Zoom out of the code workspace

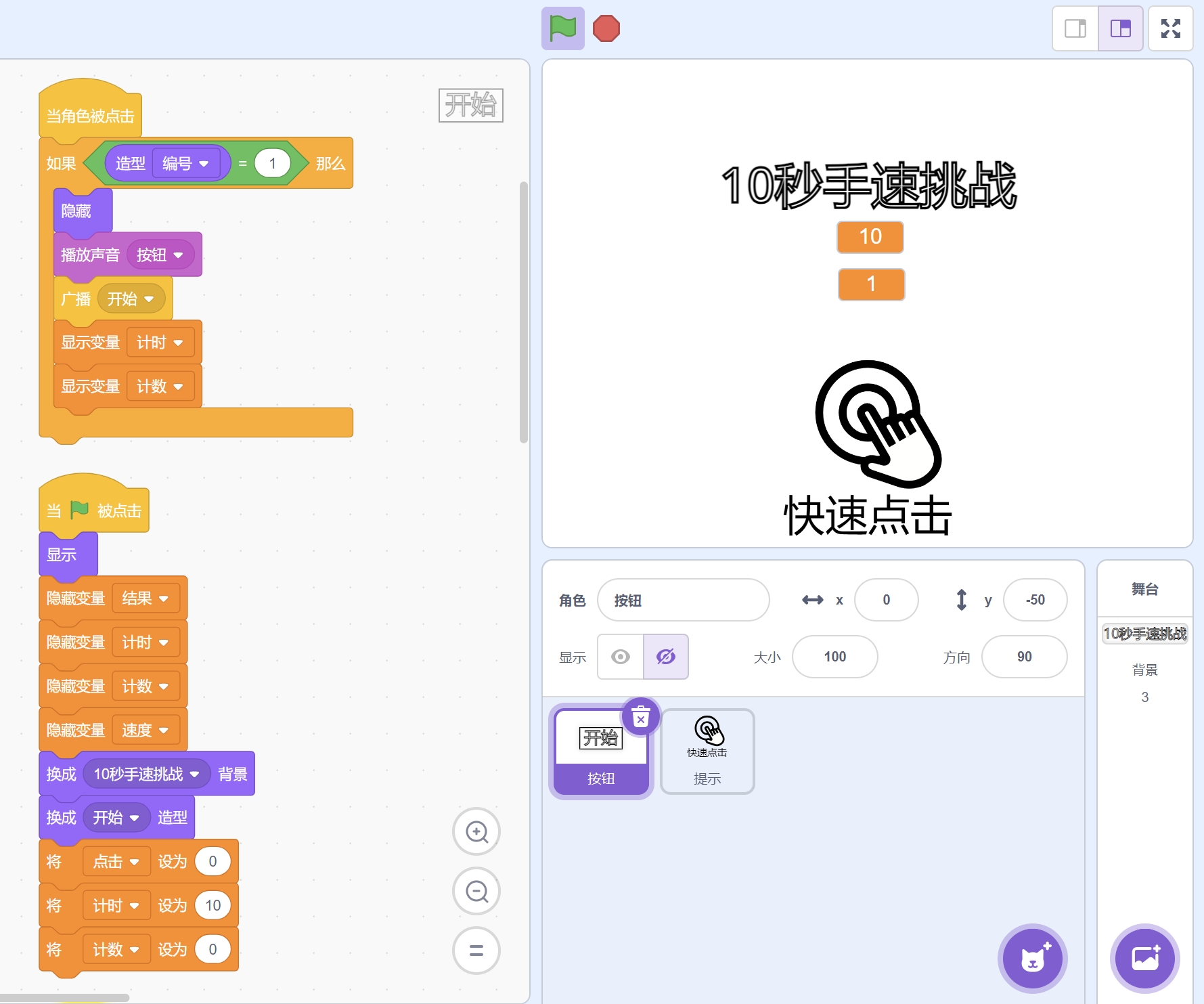click(x=476, y=891)
